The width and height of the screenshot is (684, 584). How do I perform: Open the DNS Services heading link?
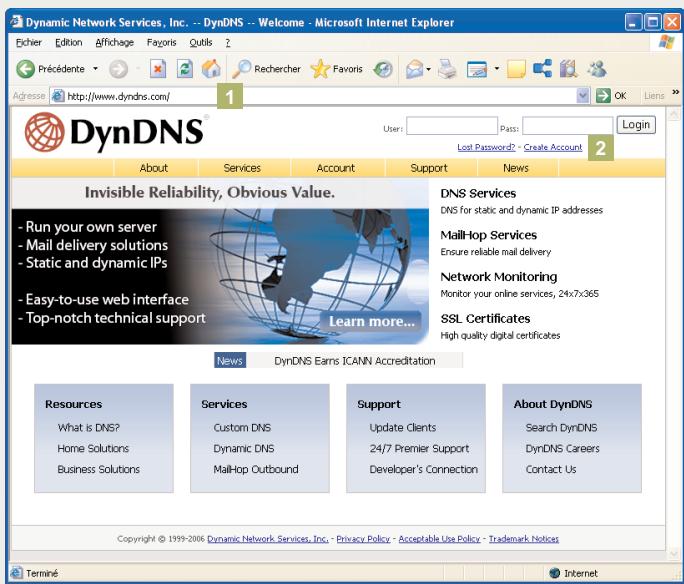pos(478,193)
